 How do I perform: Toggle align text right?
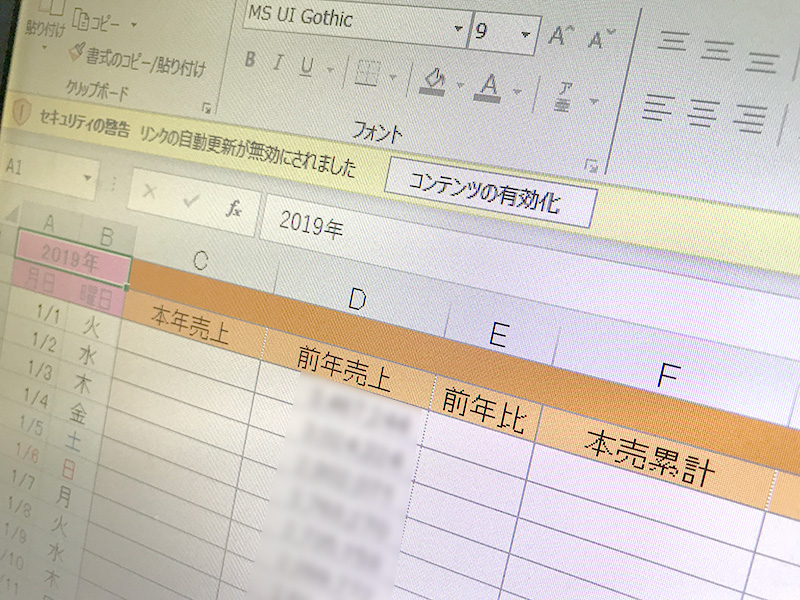(749, 119)
